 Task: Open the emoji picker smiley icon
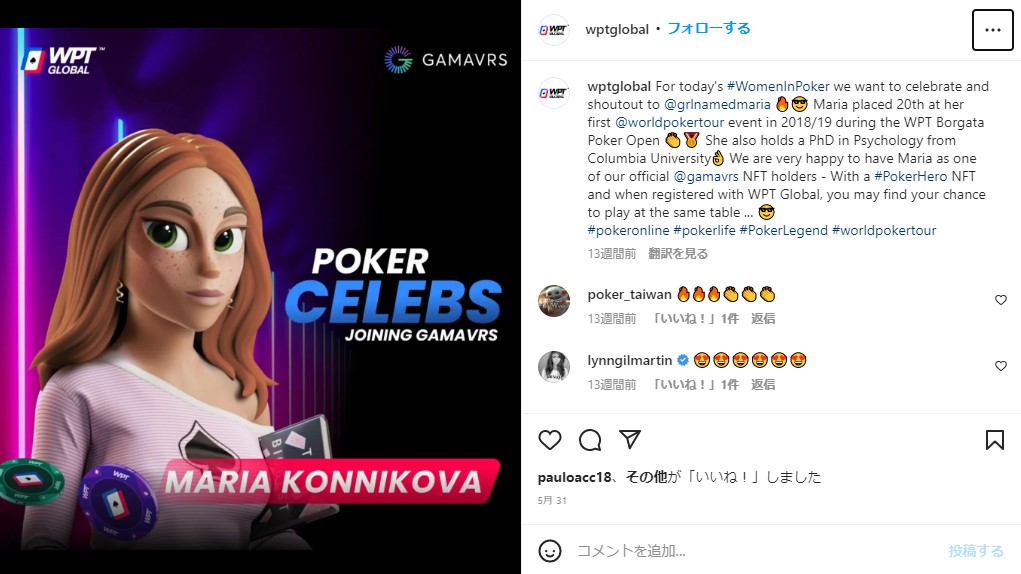[550, 551]
